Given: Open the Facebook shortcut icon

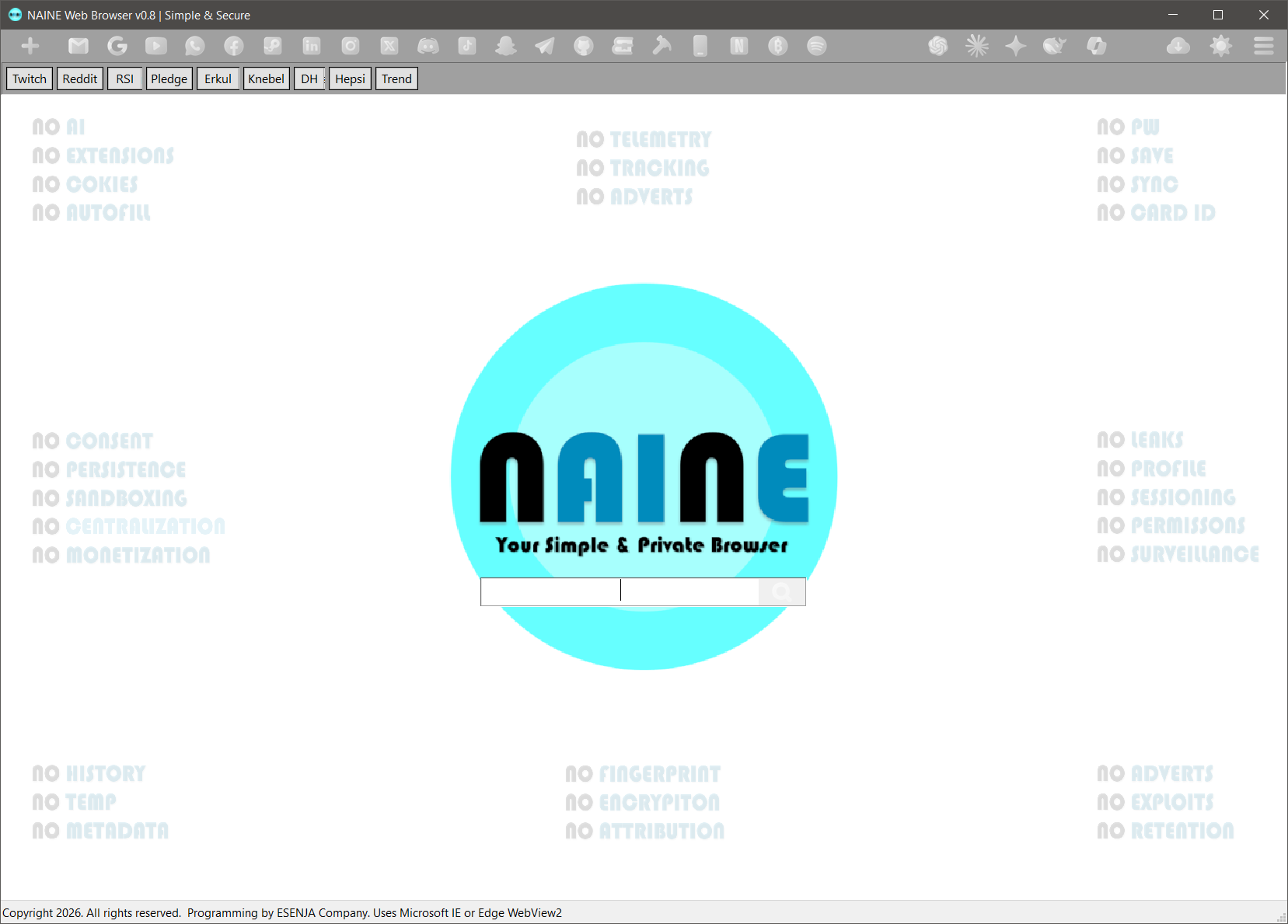Looking at the screenshot, I should click(234, 46).
